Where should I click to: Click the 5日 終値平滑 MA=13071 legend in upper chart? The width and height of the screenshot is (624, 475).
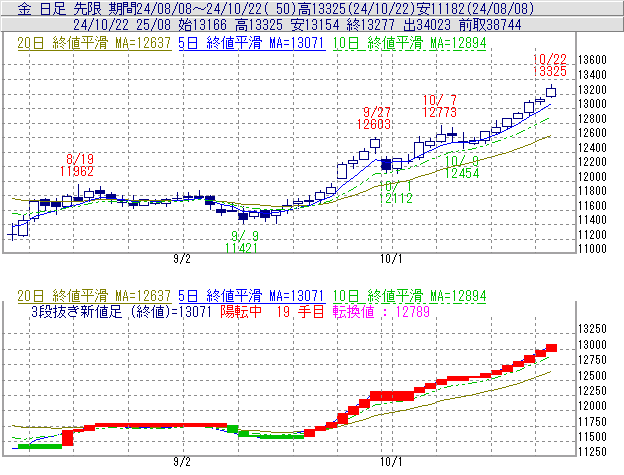252,43
